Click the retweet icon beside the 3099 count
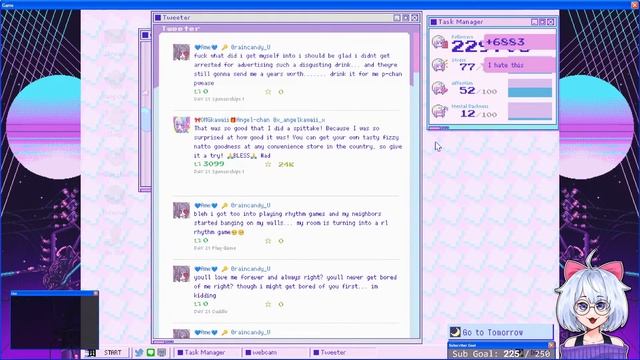The image size is (640, 360). 198,164
